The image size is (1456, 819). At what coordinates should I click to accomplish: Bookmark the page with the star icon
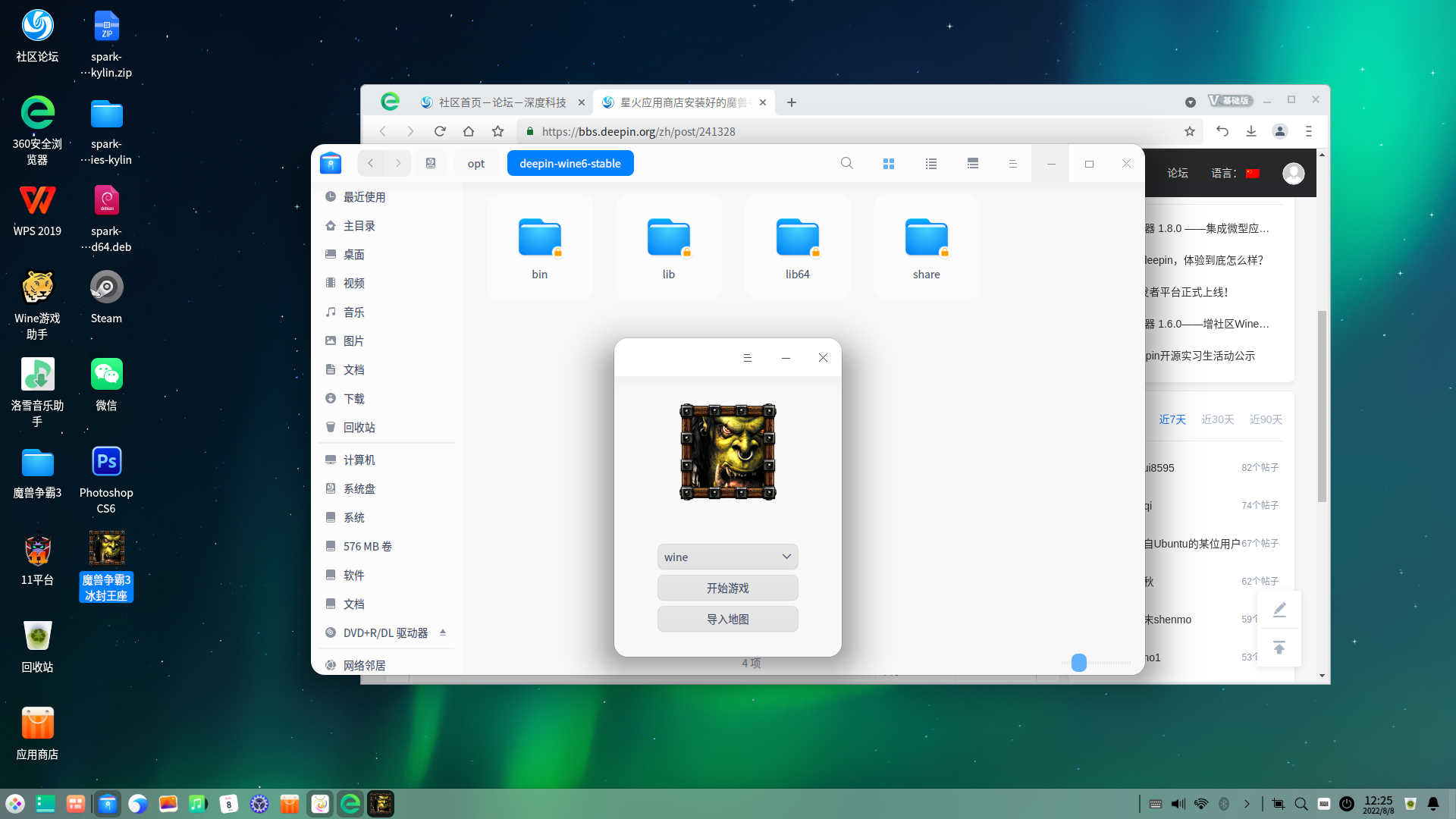1190,130
